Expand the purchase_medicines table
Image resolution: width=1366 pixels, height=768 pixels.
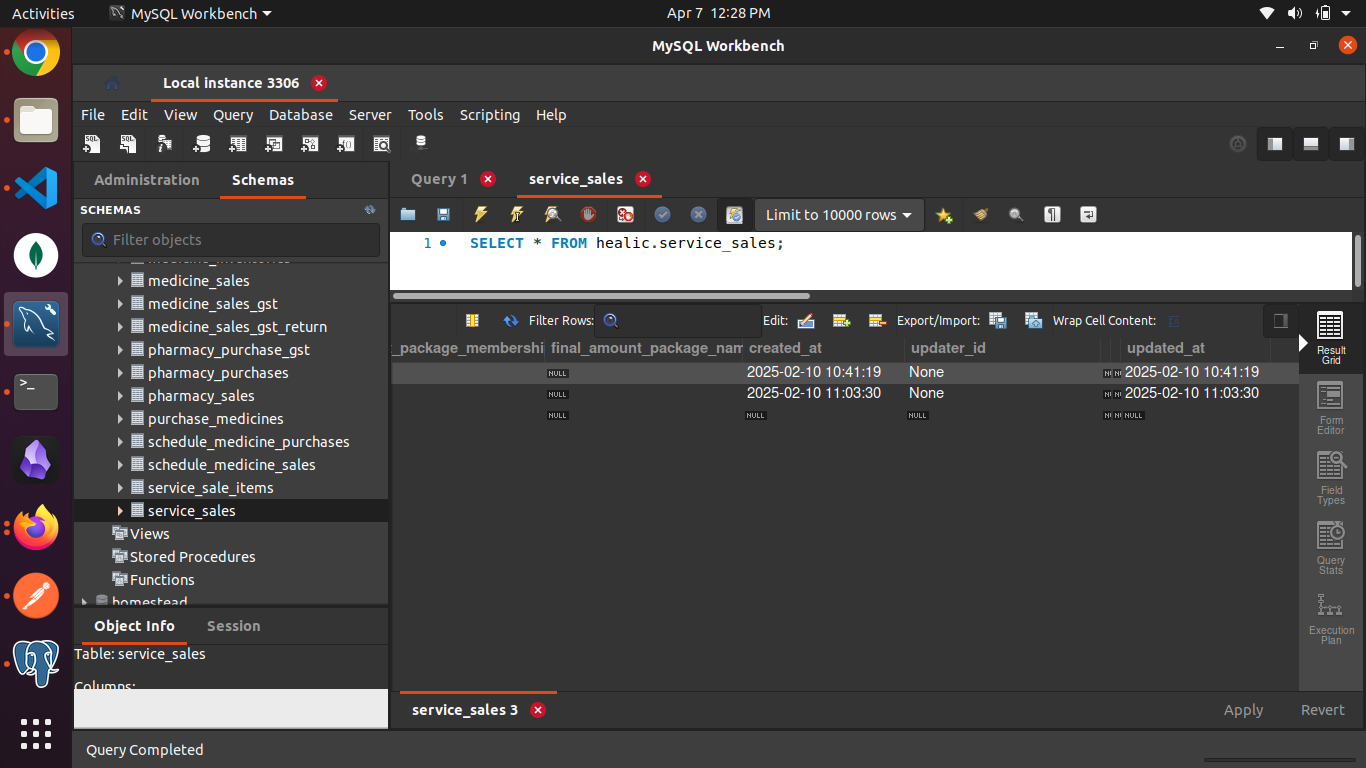click(x=121, y=419)
